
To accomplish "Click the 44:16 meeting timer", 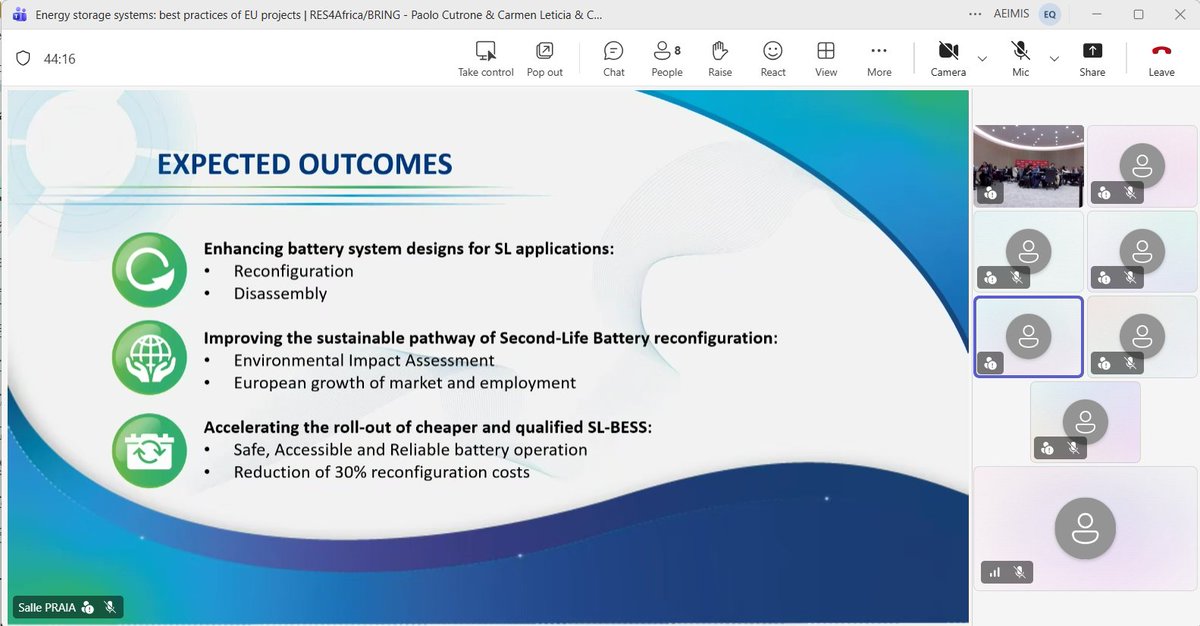I will [x=60, y=59].
